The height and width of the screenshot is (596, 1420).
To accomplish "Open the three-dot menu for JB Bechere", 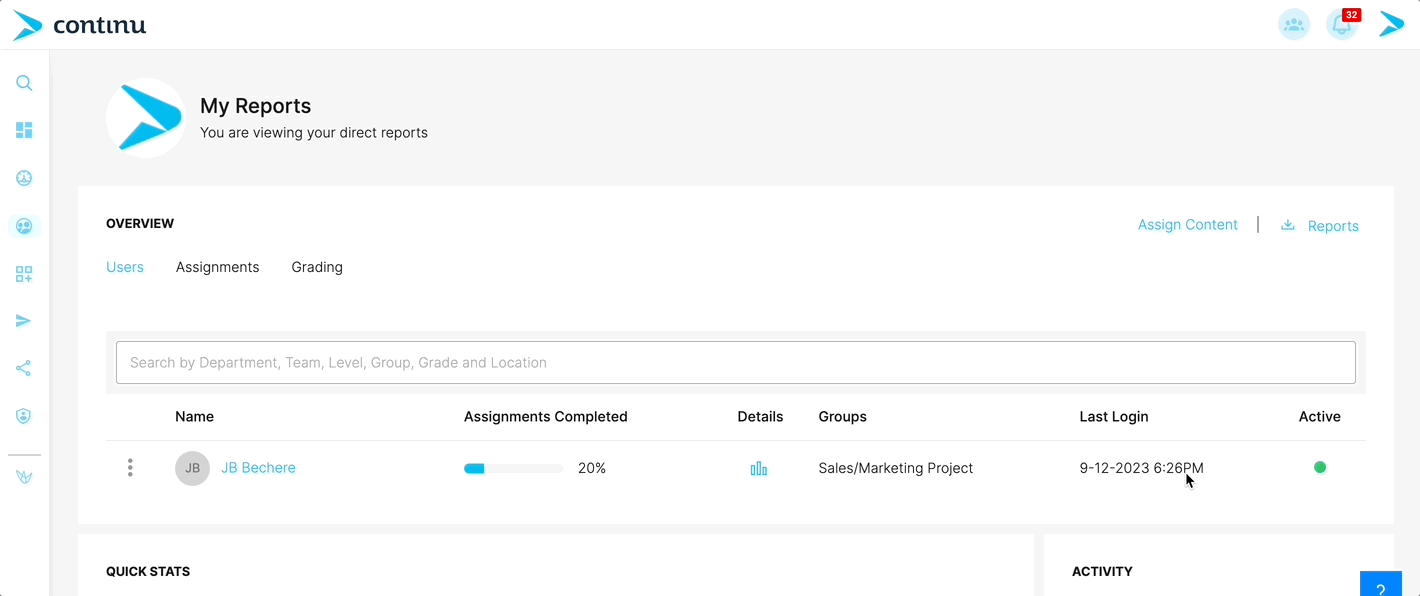I will coord(130,468).
